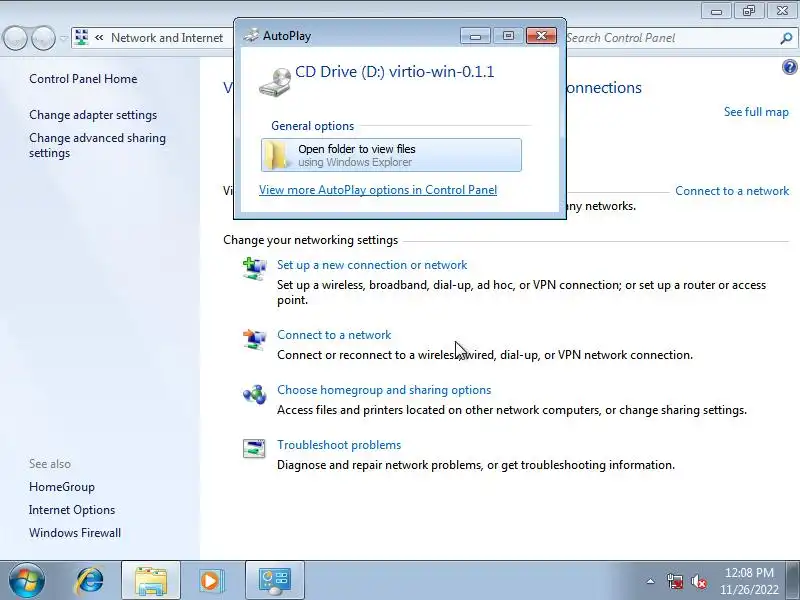Screen dimensions: 800x600
Task: Open the taskbar clock and date
Action: (x=749, y=581)
